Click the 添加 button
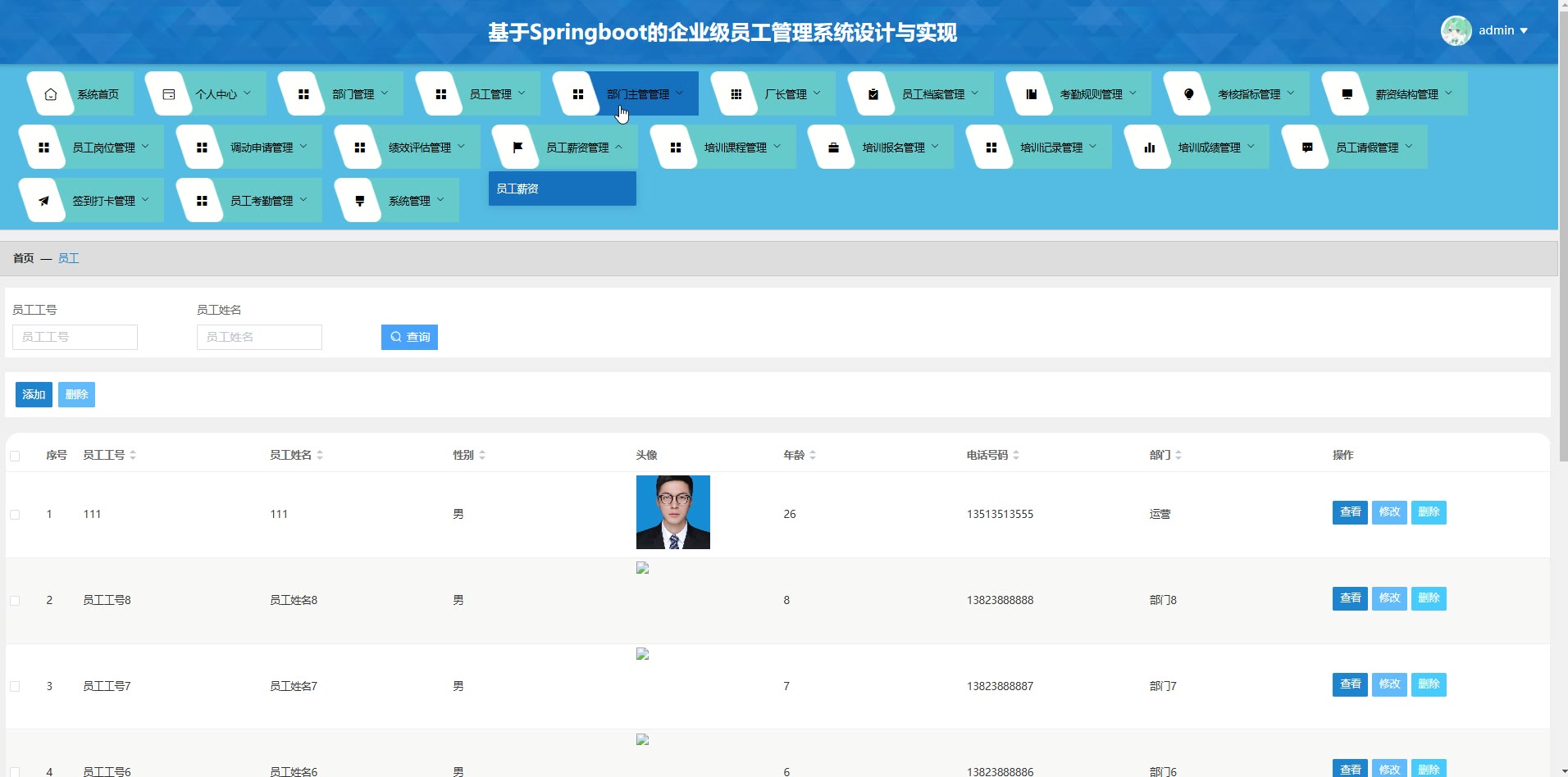1568x777 pixels. [34, 395]
